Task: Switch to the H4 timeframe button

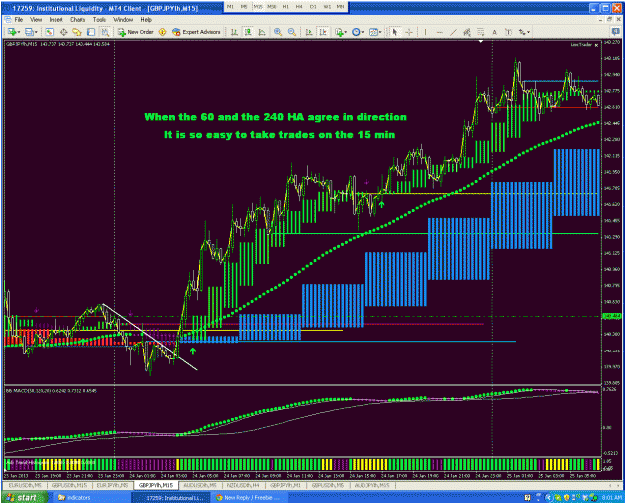Action: [x=299, y=7]
